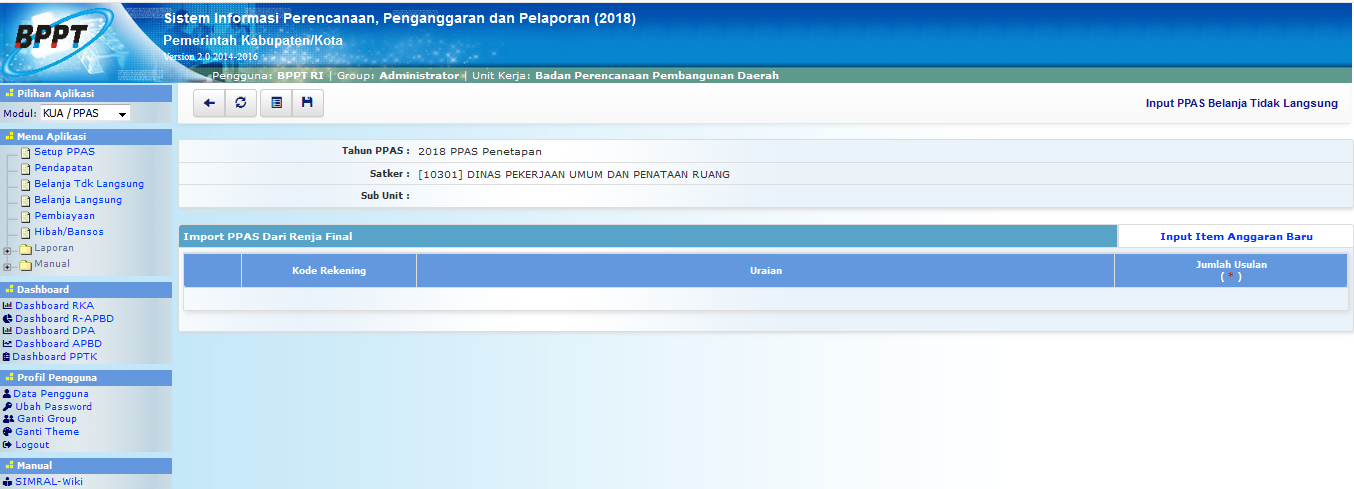Open SIMRAL-Wiki manual link
1354x489 pixels.
click(x=48, y=481)
